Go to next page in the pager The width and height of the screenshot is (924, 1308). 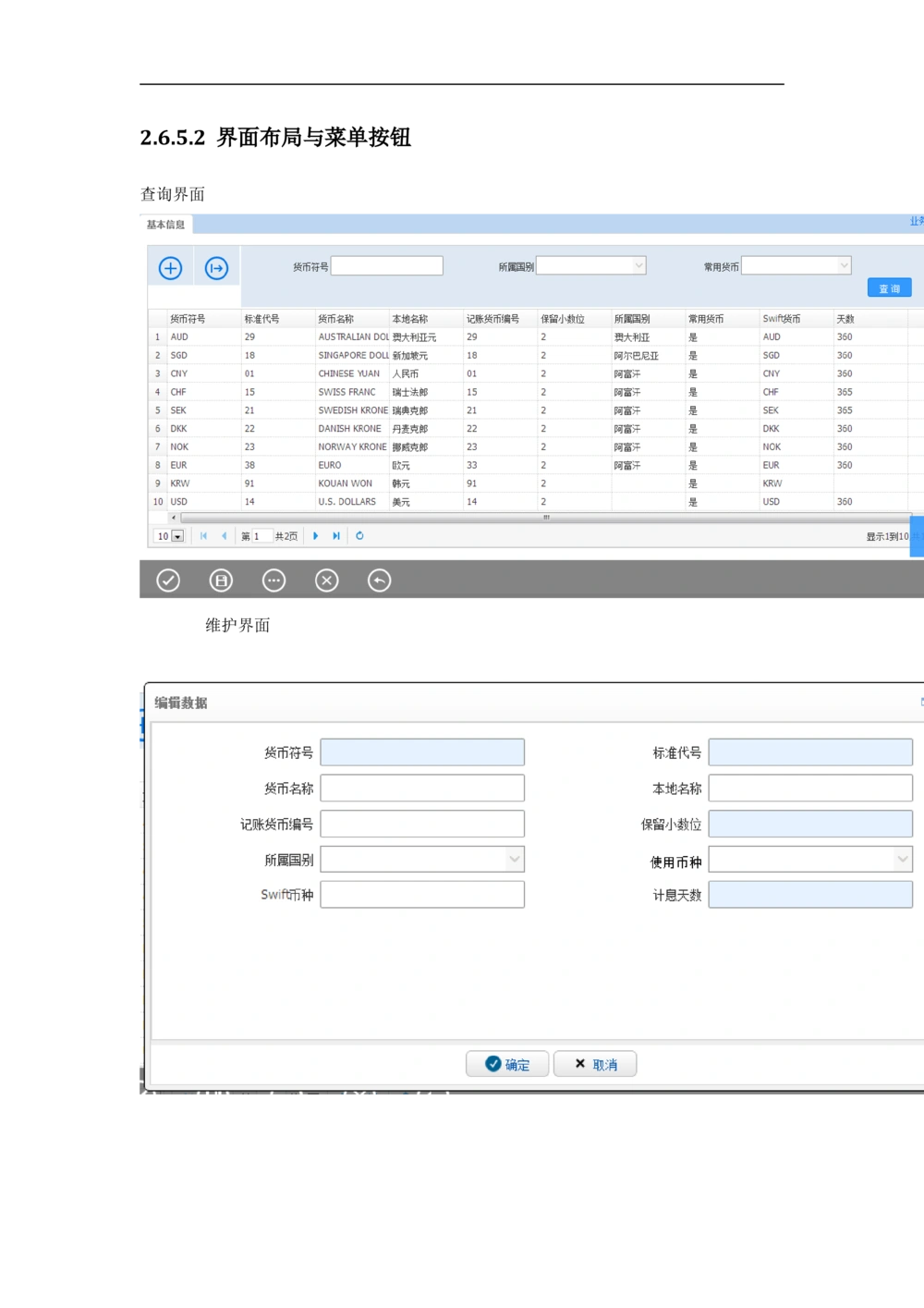316,536
